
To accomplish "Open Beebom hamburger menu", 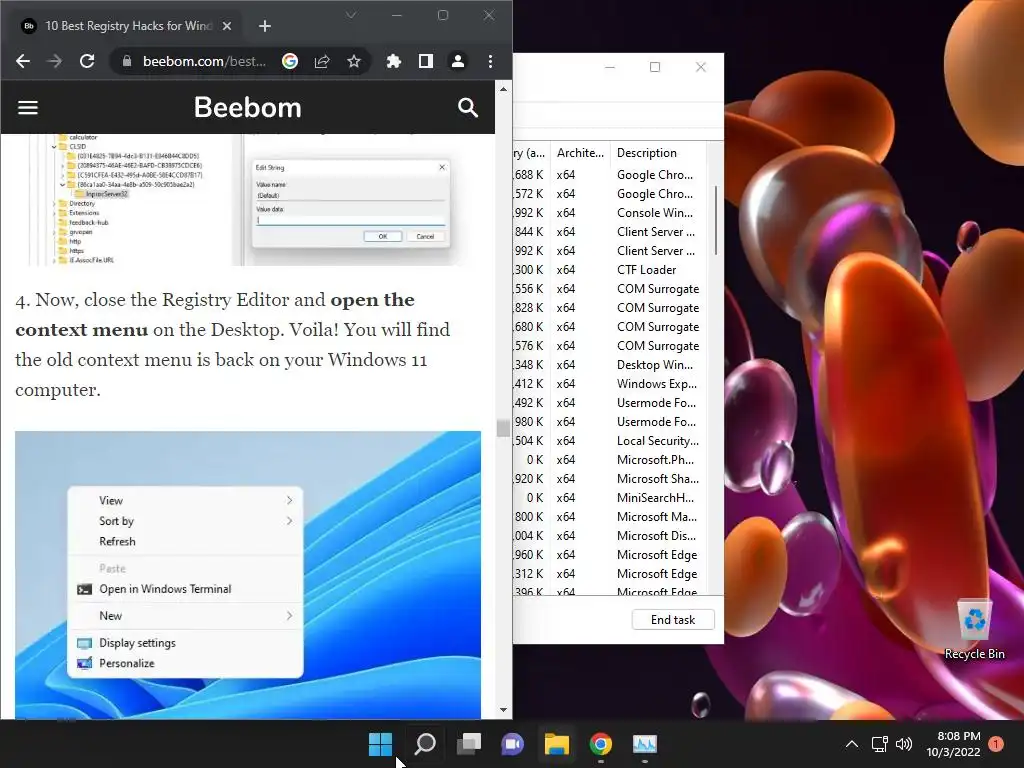I will (27, 107).
